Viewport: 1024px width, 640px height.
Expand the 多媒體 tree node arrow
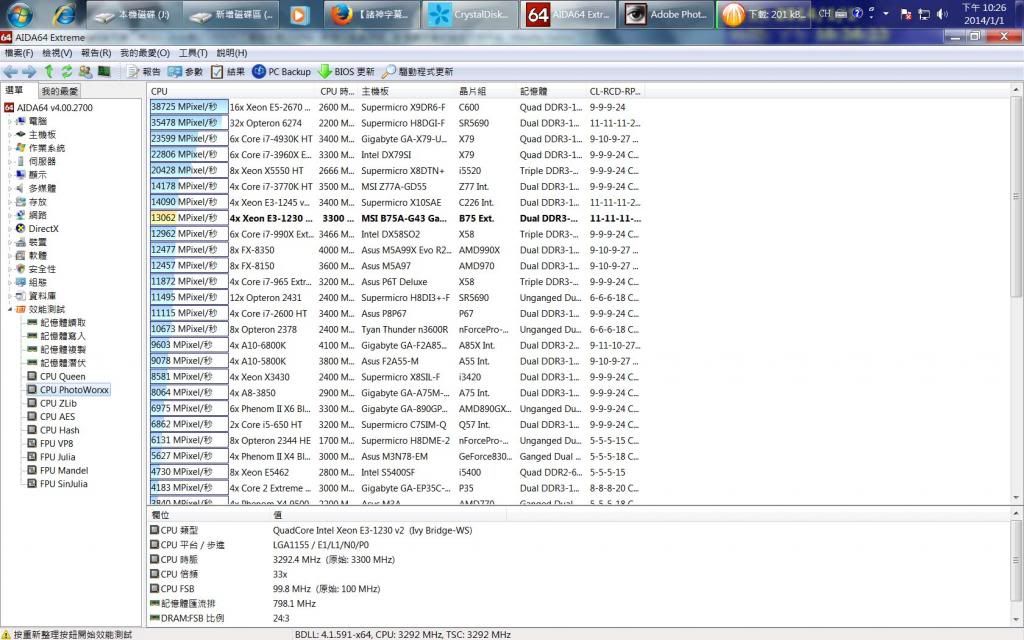point(9,188)
